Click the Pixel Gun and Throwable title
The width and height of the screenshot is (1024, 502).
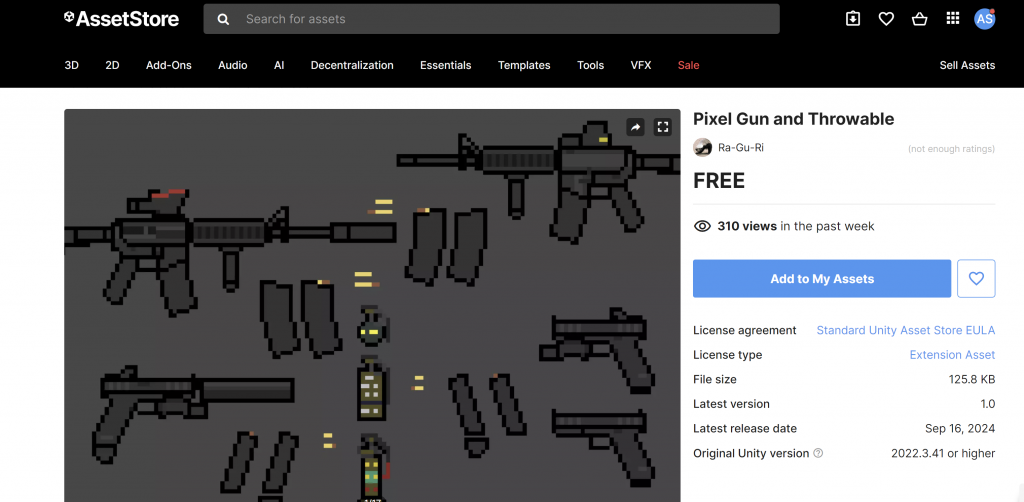pos(793,119)
